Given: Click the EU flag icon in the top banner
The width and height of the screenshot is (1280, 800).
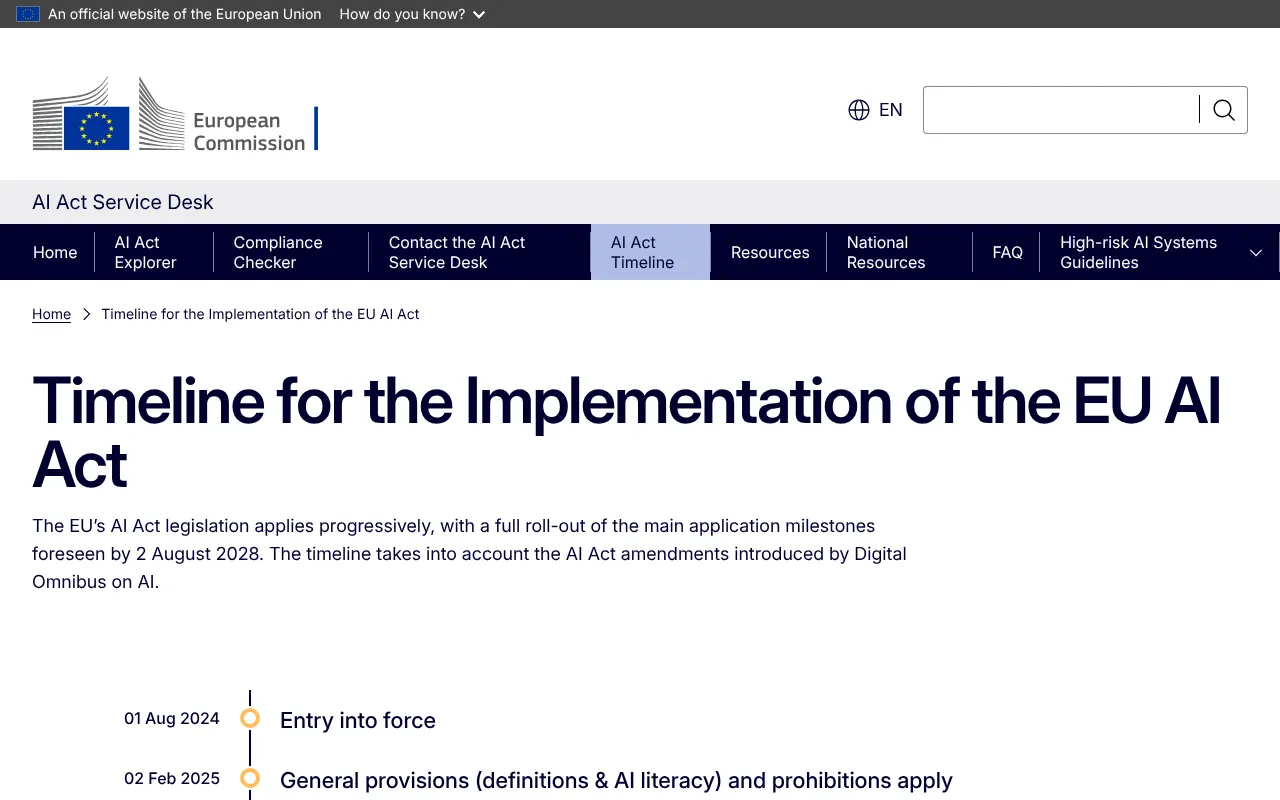Looking at the screenshot, I should (x=28, y=14).
